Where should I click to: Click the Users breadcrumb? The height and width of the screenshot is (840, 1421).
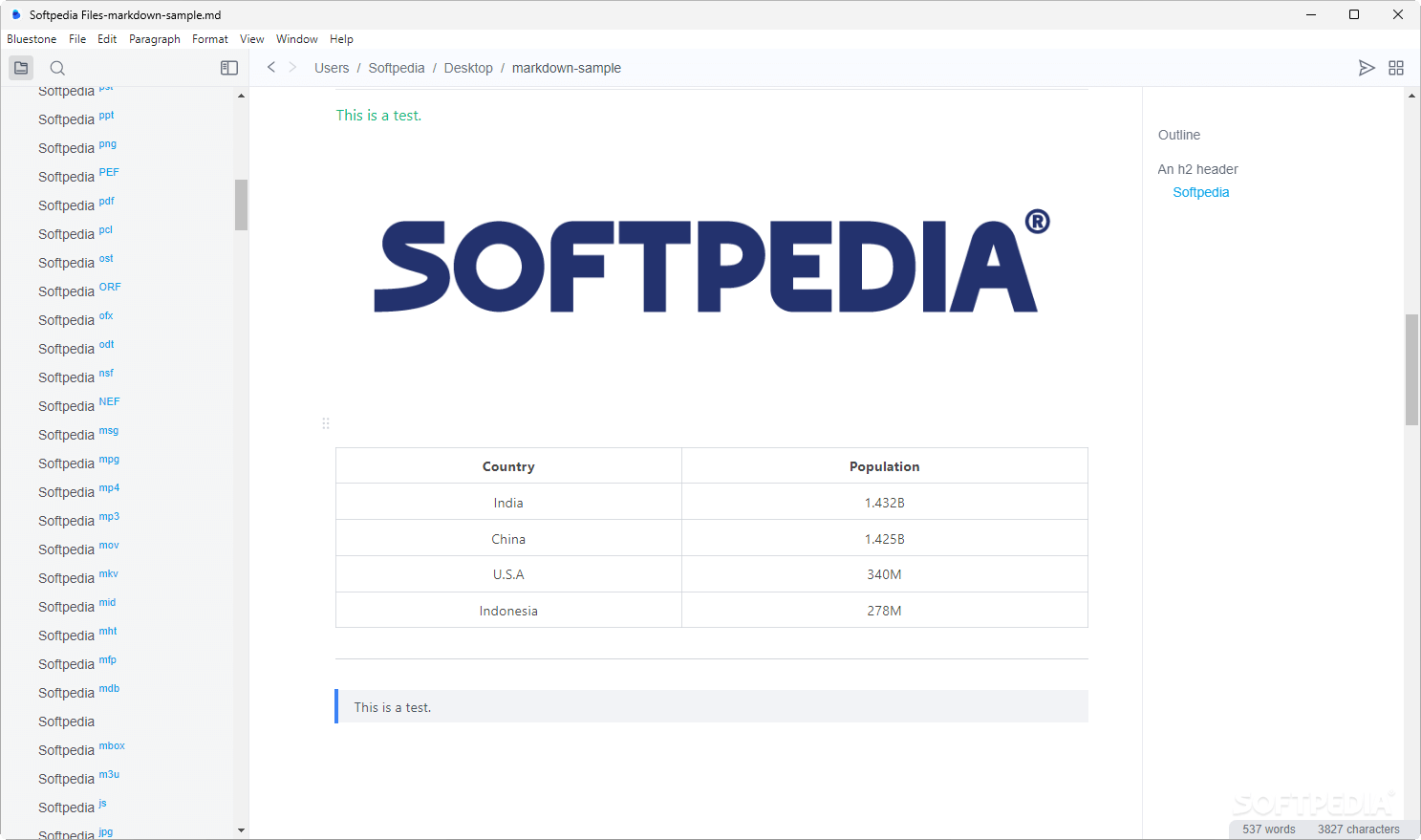click(332, 68)
